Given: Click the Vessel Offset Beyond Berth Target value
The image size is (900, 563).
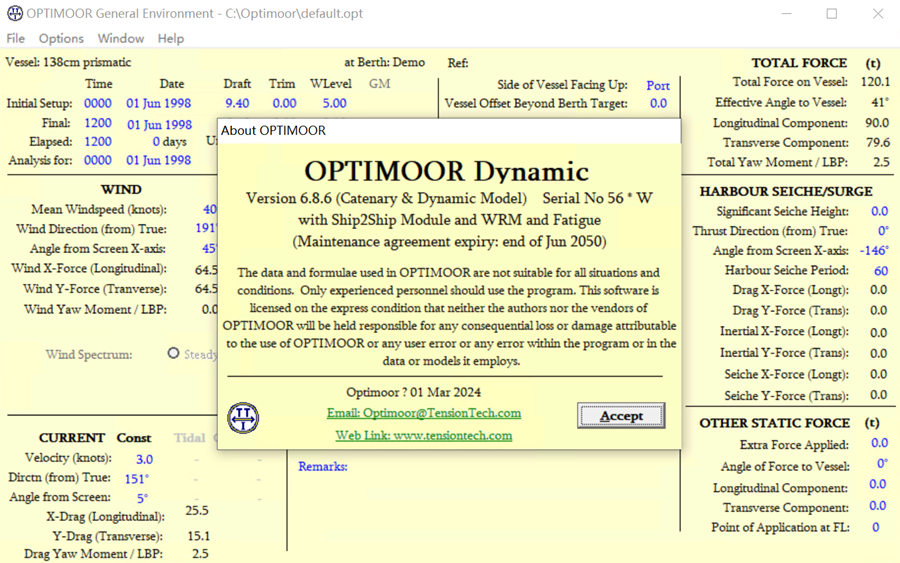Looking at the screenshot, I should (658, 103).
